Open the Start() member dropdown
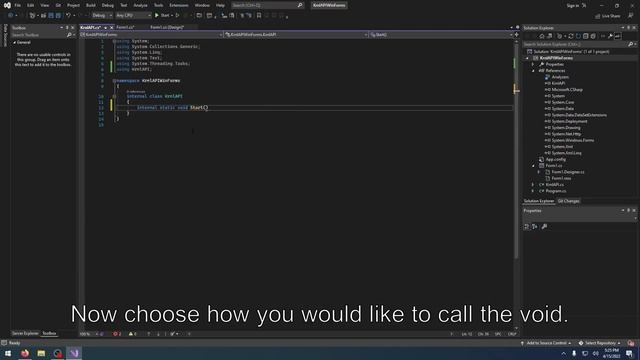The width and height of the screenshot is (640, 360). point(441,35)
